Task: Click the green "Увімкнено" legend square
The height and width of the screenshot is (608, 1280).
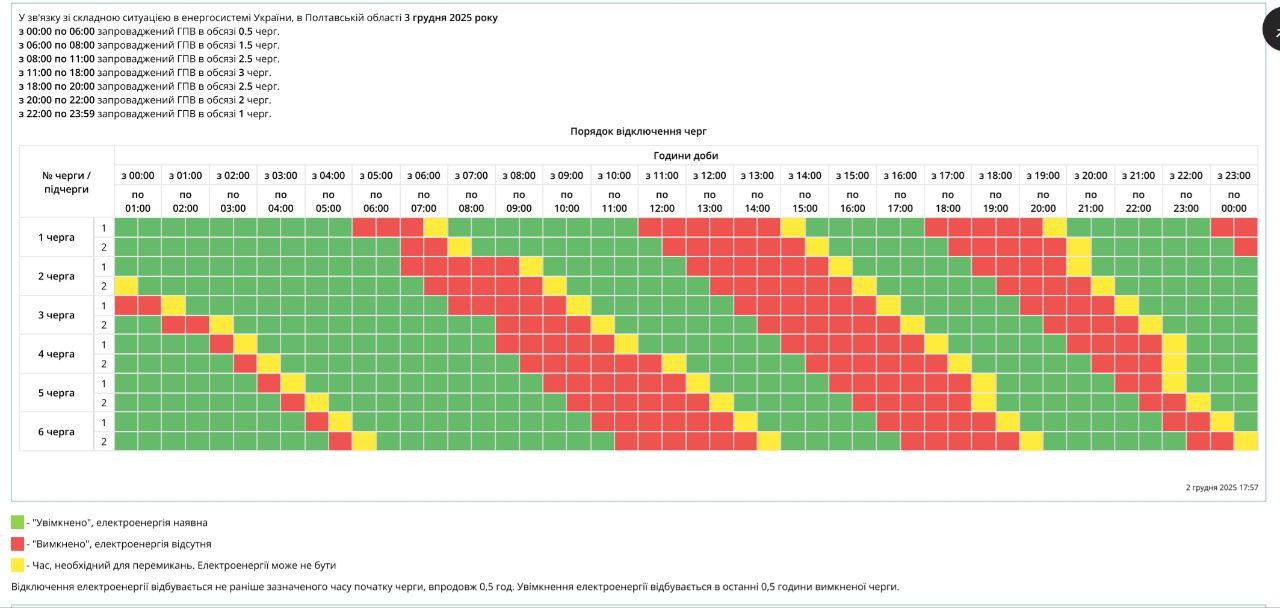Action: point(17,522)
